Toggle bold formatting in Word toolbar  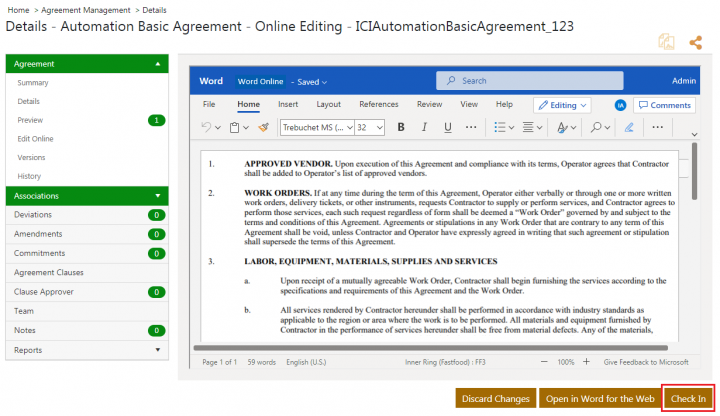[x=400, y=127]
